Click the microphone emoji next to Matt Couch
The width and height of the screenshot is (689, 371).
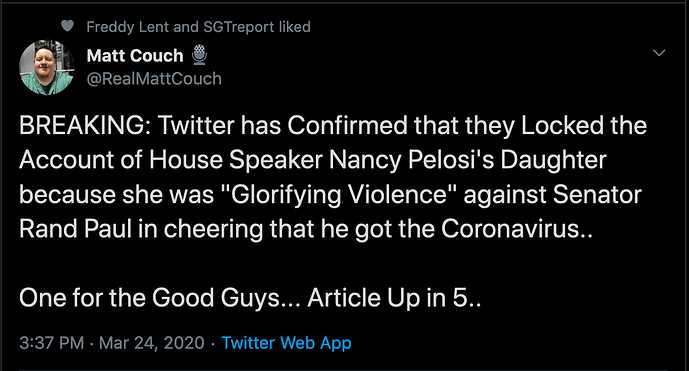[x=199, y=55]
